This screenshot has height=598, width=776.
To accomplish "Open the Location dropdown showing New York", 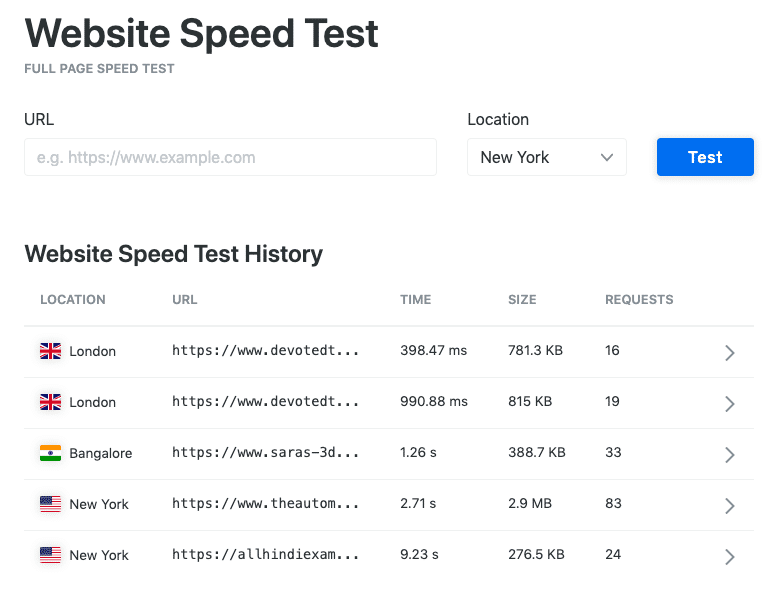I will tap(547, 157).
